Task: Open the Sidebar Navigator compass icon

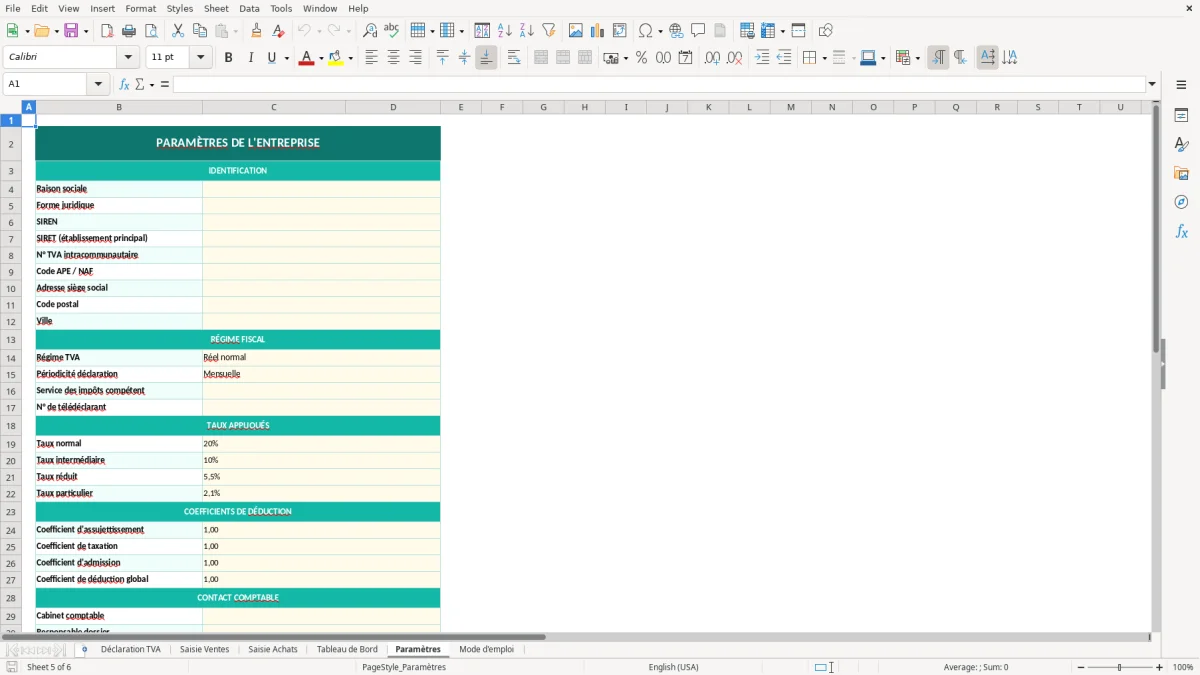Action: [x=1181, y=202]
